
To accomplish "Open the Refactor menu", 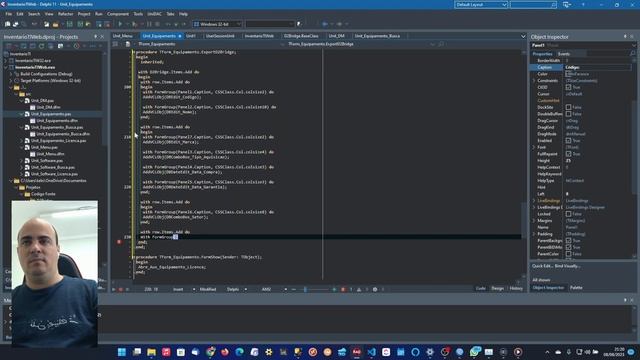I will [x=65, y=14].
